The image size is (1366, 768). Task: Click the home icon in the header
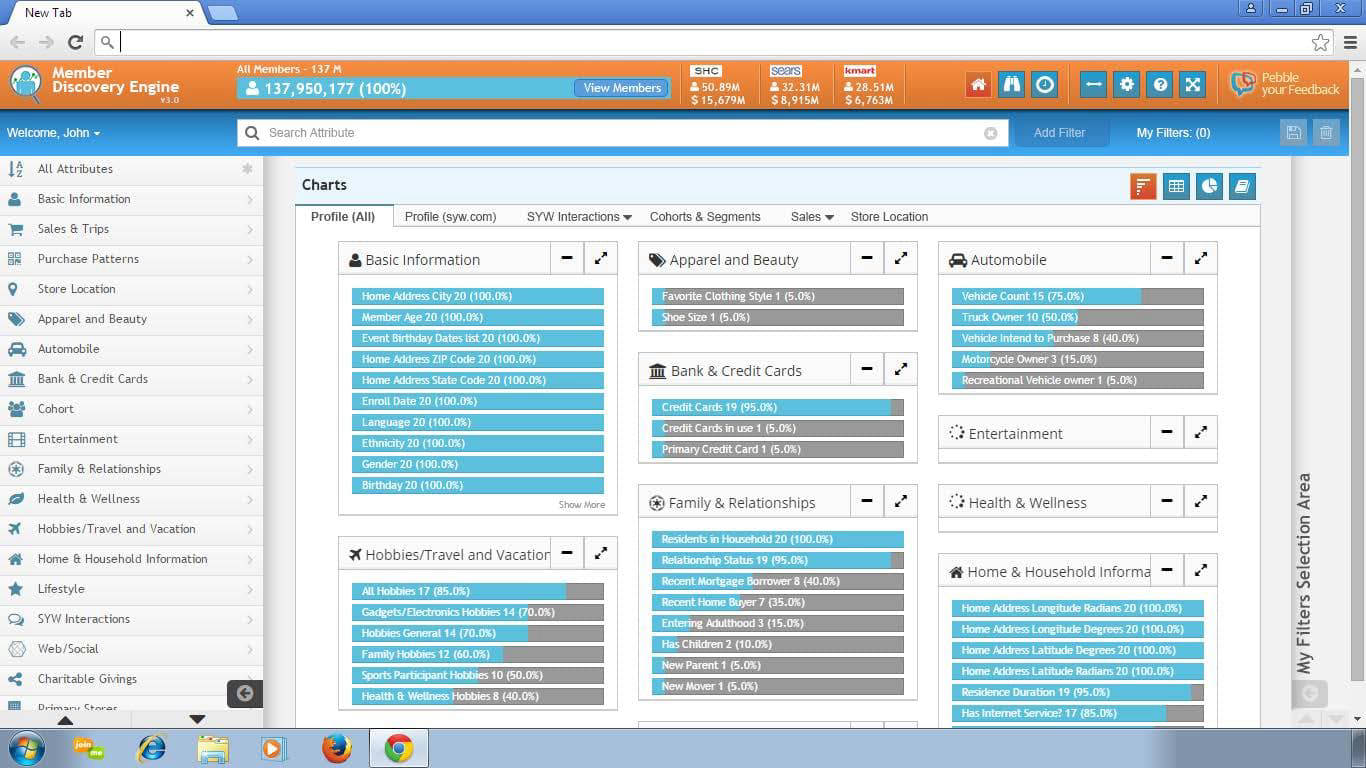tap(978, 85)
